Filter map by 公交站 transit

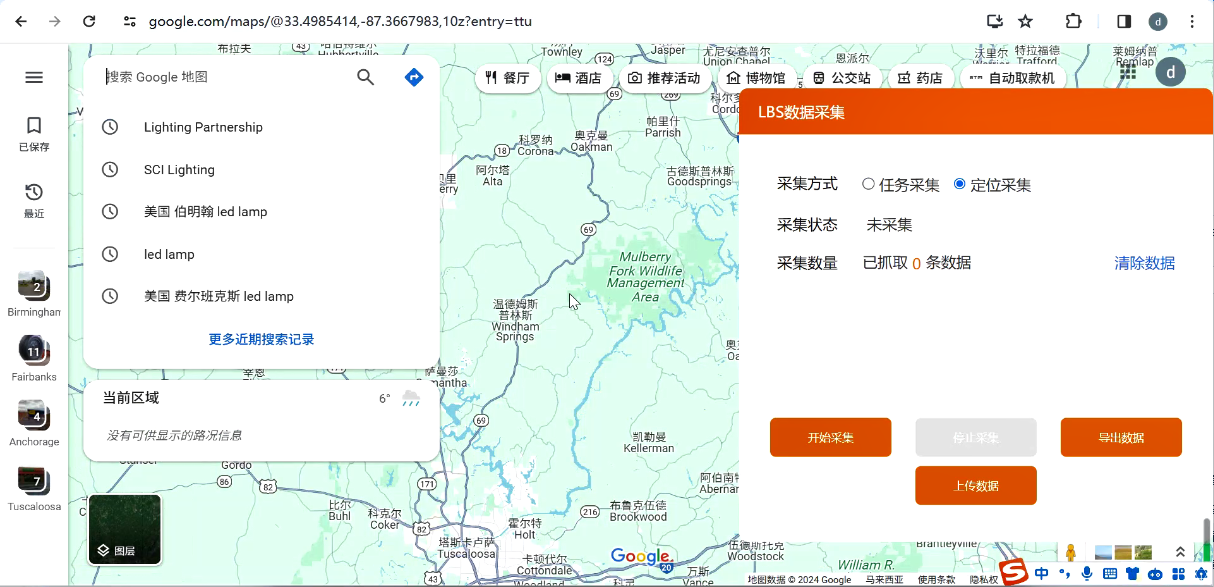click(x=841, y=78)
